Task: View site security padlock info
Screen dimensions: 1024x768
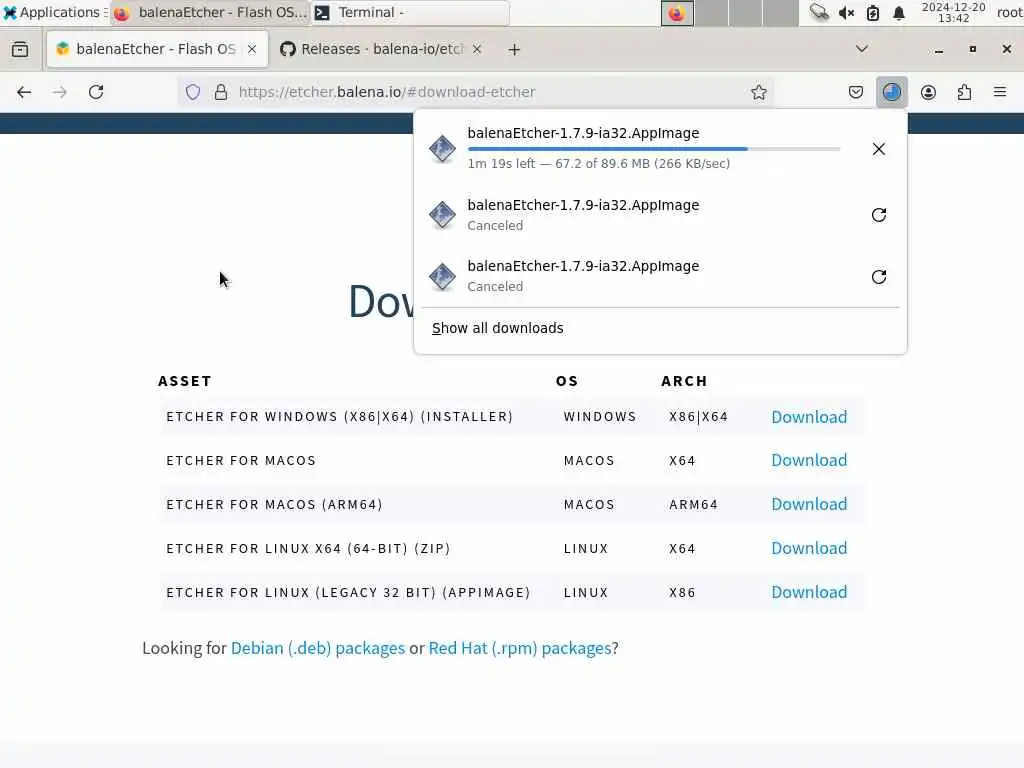Action: 221,92
